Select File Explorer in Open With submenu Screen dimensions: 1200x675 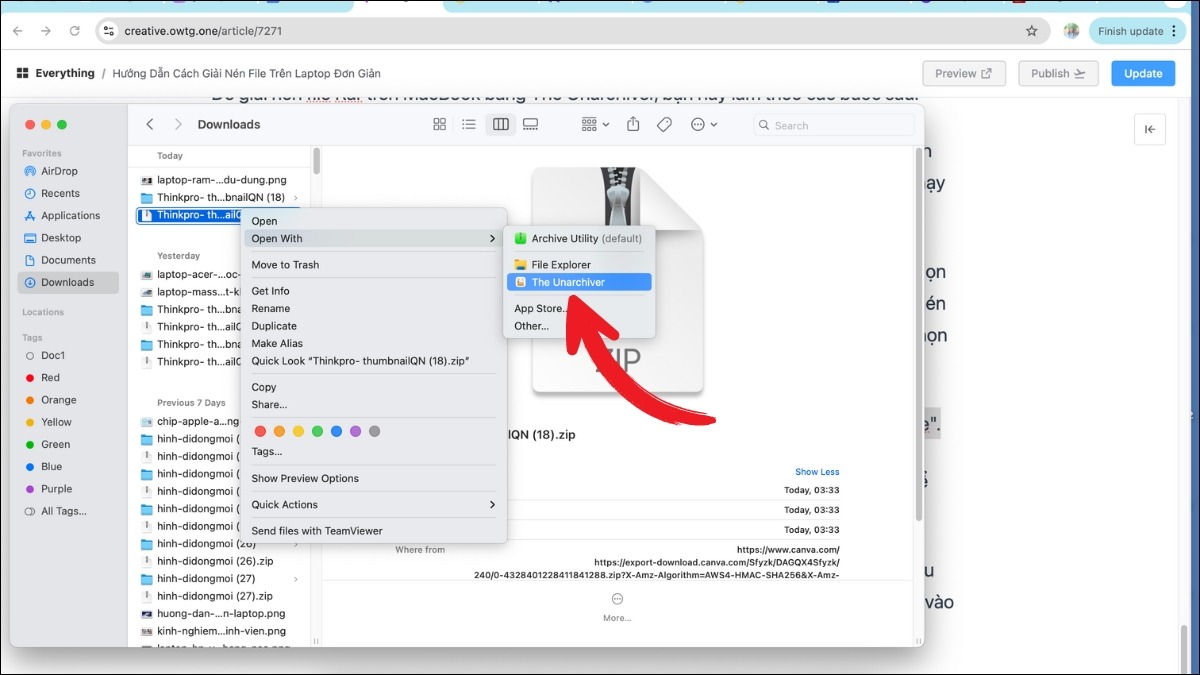coord(579,264)
